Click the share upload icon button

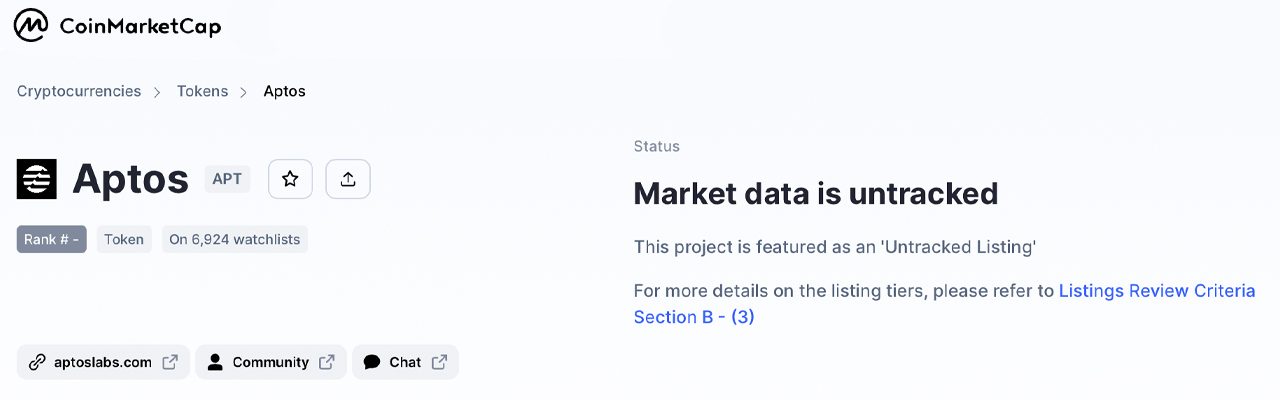[x=348, y=179]
